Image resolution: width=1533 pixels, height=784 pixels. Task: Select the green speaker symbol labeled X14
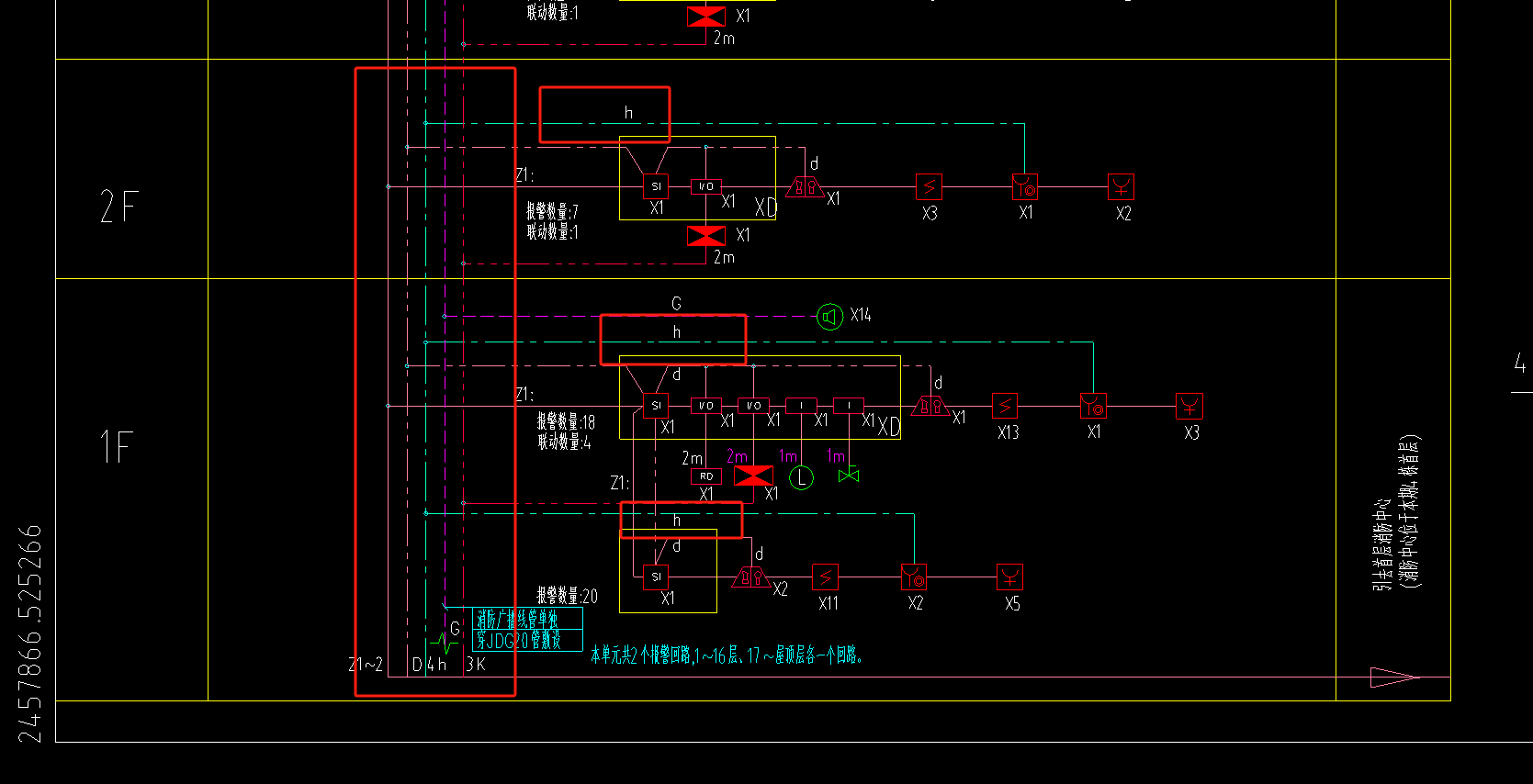coord(829,317)
